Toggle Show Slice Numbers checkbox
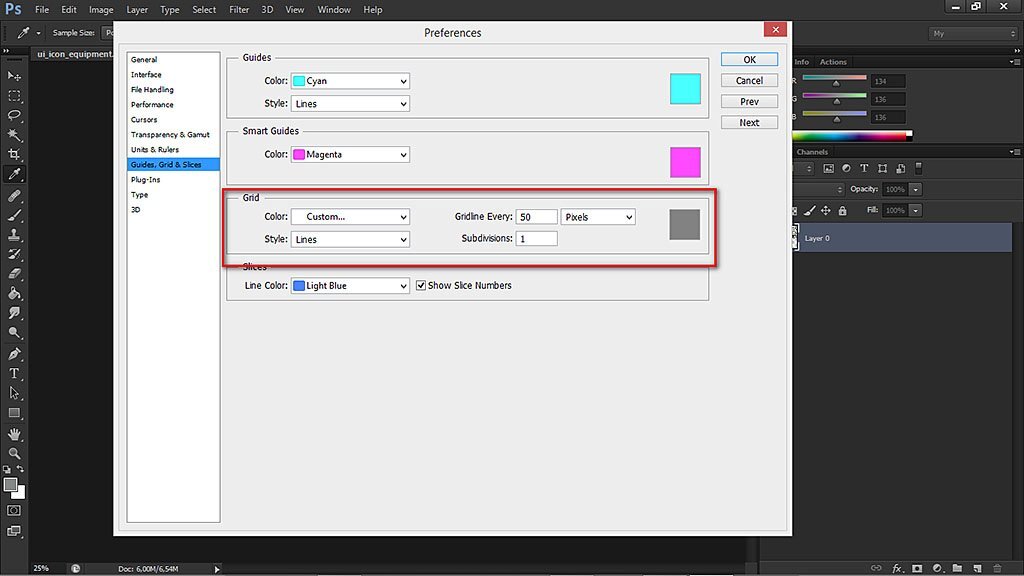 (x=421, y=286)
